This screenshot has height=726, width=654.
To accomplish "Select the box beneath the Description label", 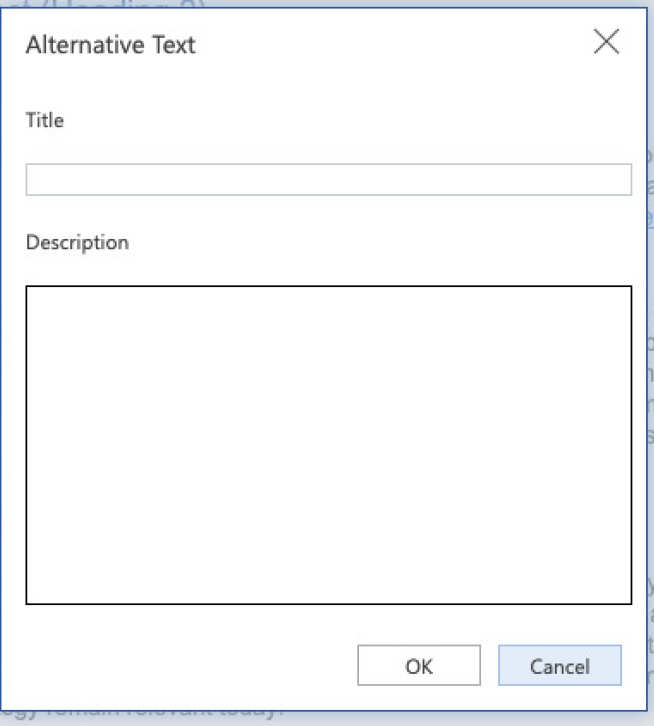I will (328, 445).
